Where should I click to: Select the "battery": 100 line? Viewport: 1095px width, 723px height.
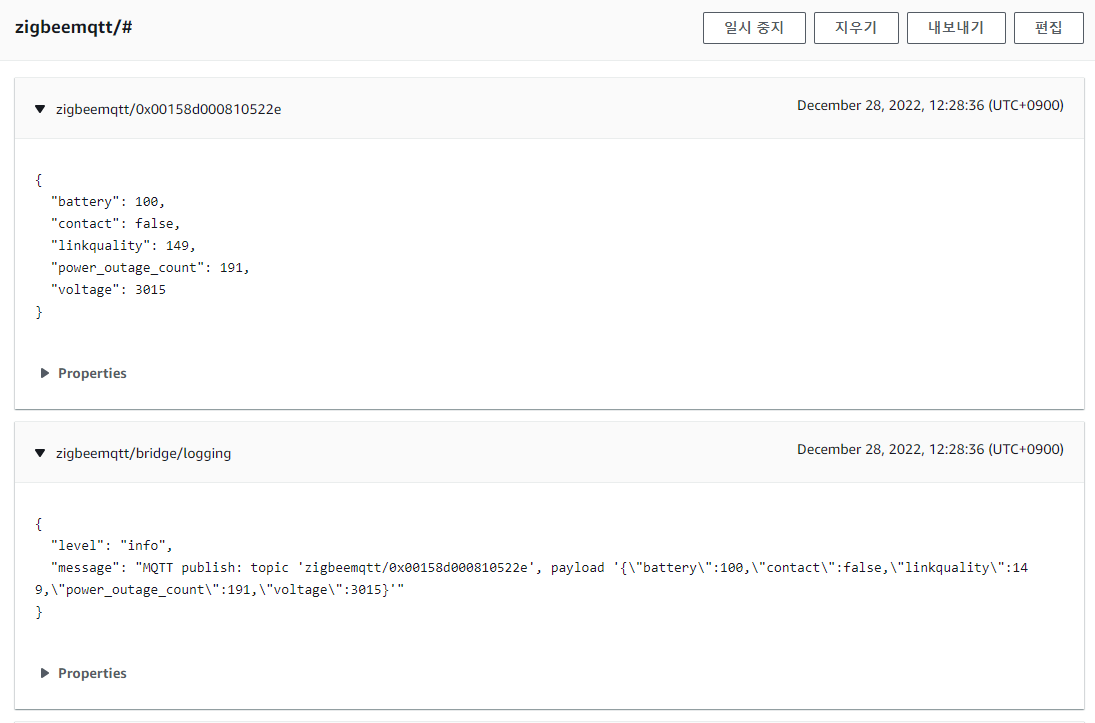point(108,202)
